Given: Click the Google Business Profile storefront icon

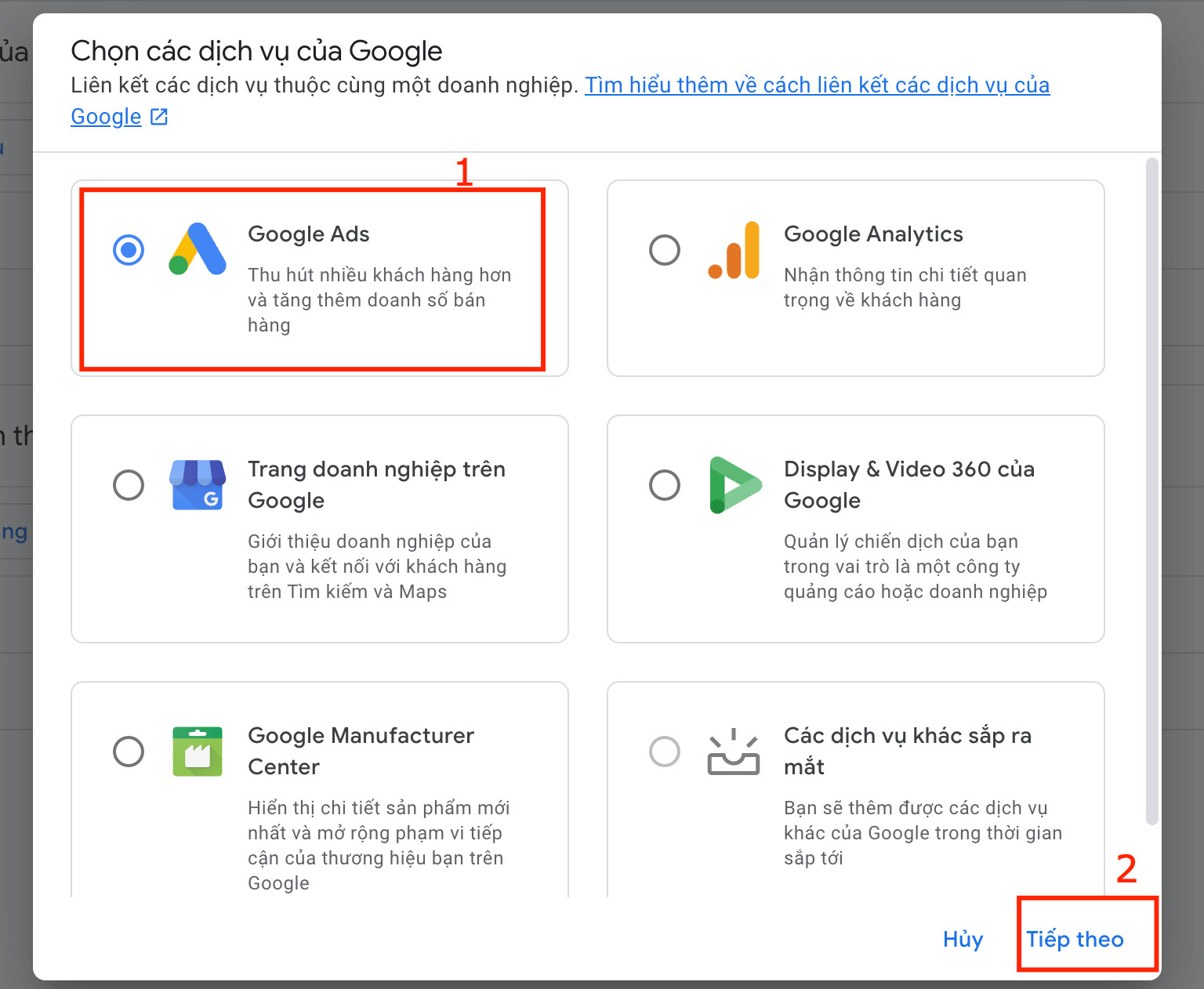Looking at the screenshot, I should point(198,485).
